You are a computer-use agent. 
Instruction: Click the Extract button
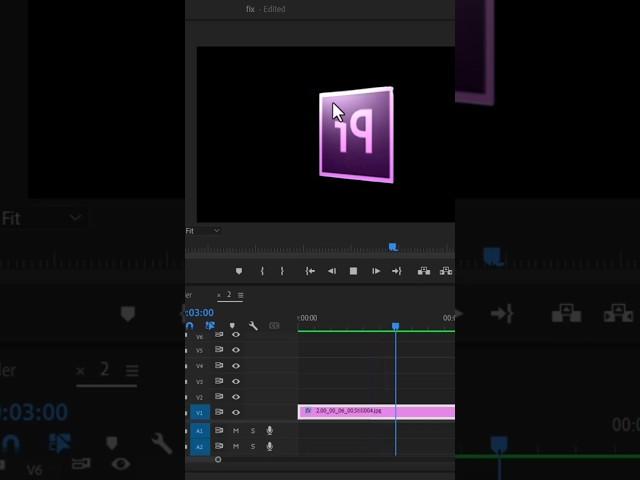coord(446,271)
